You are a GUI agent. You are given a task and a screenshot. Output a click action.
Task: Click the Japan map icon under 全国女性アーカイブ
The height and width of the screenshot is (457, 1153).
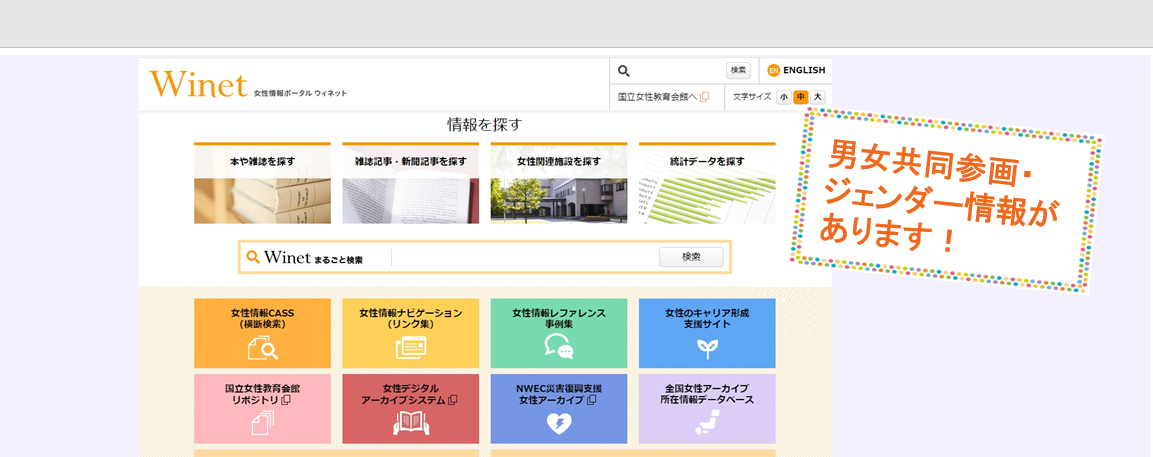pos(707,423)
